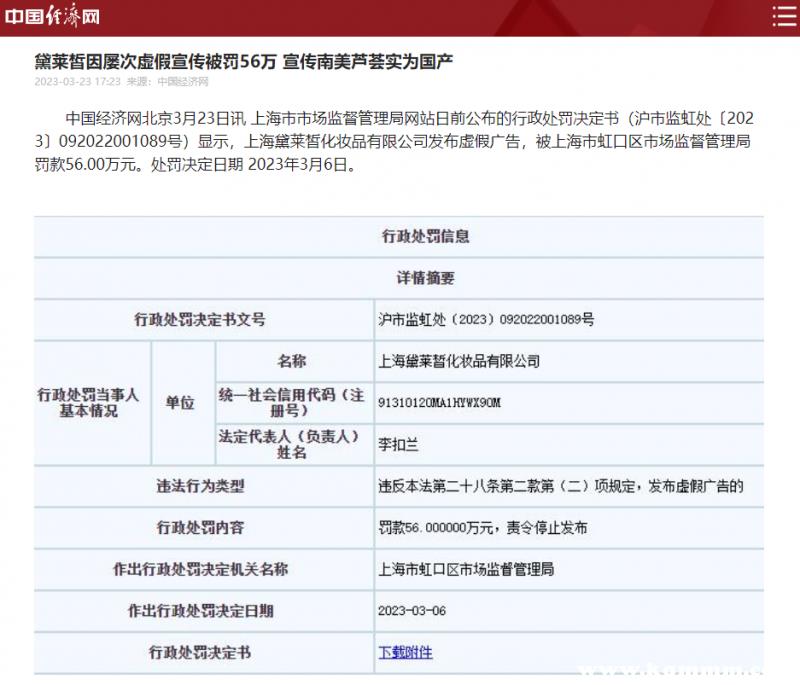Select penalty text 罚款56.000000万元，责令停止发布

[483, 527]
